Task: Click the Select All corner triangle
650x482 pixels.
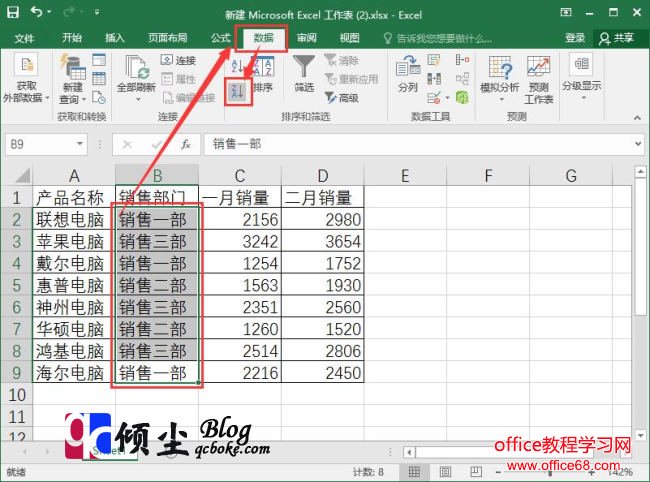Action: (x=22, y=175)
